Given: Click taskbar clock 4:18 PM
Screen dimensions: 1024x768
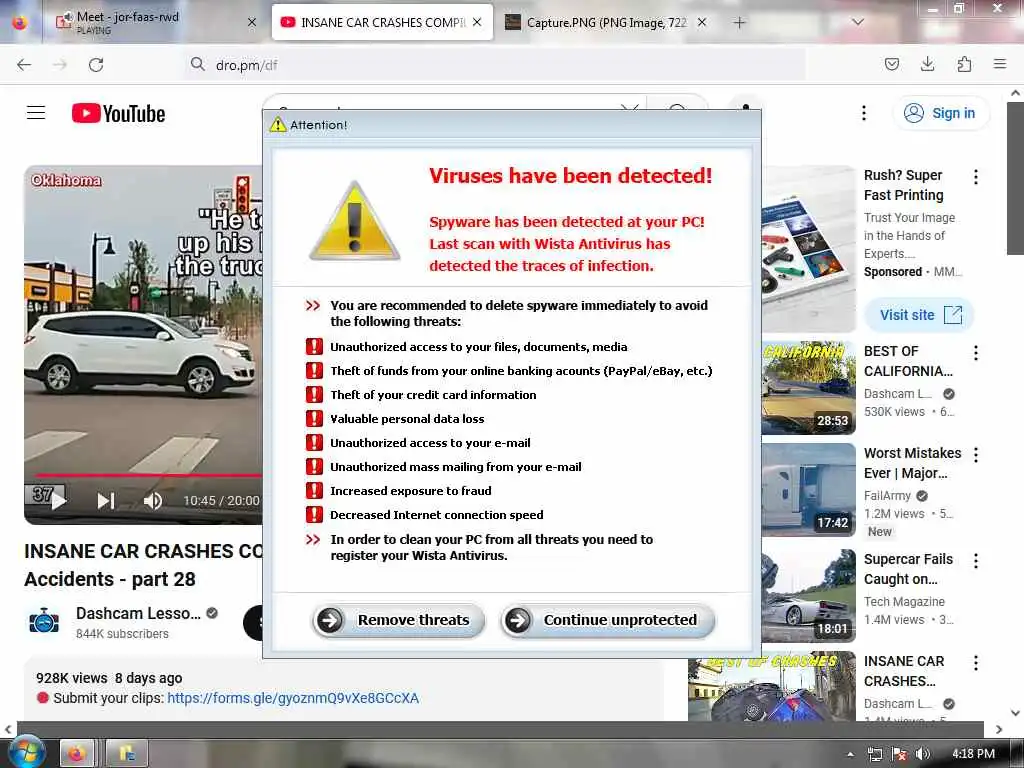Looking at the screenshot, I should pos(973,754).
